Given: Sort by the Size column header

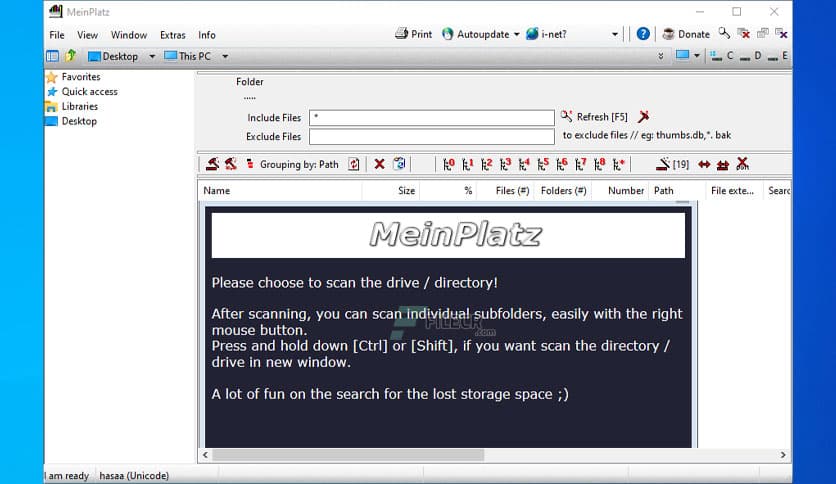Looking at the screenshot, I should (x=391, y=191).
